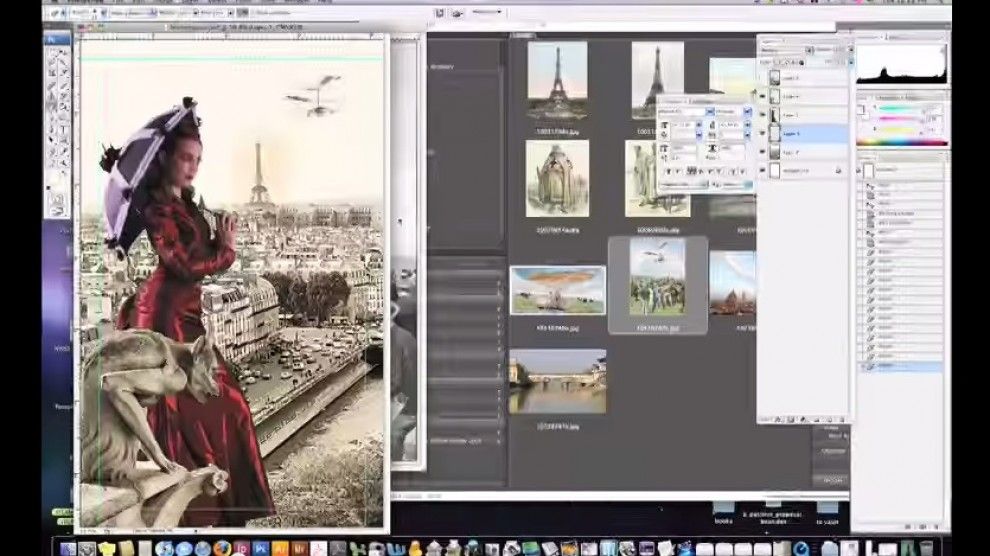
Task: Pick a color from the color ramp bar
Action: click(x=902, y=143)
